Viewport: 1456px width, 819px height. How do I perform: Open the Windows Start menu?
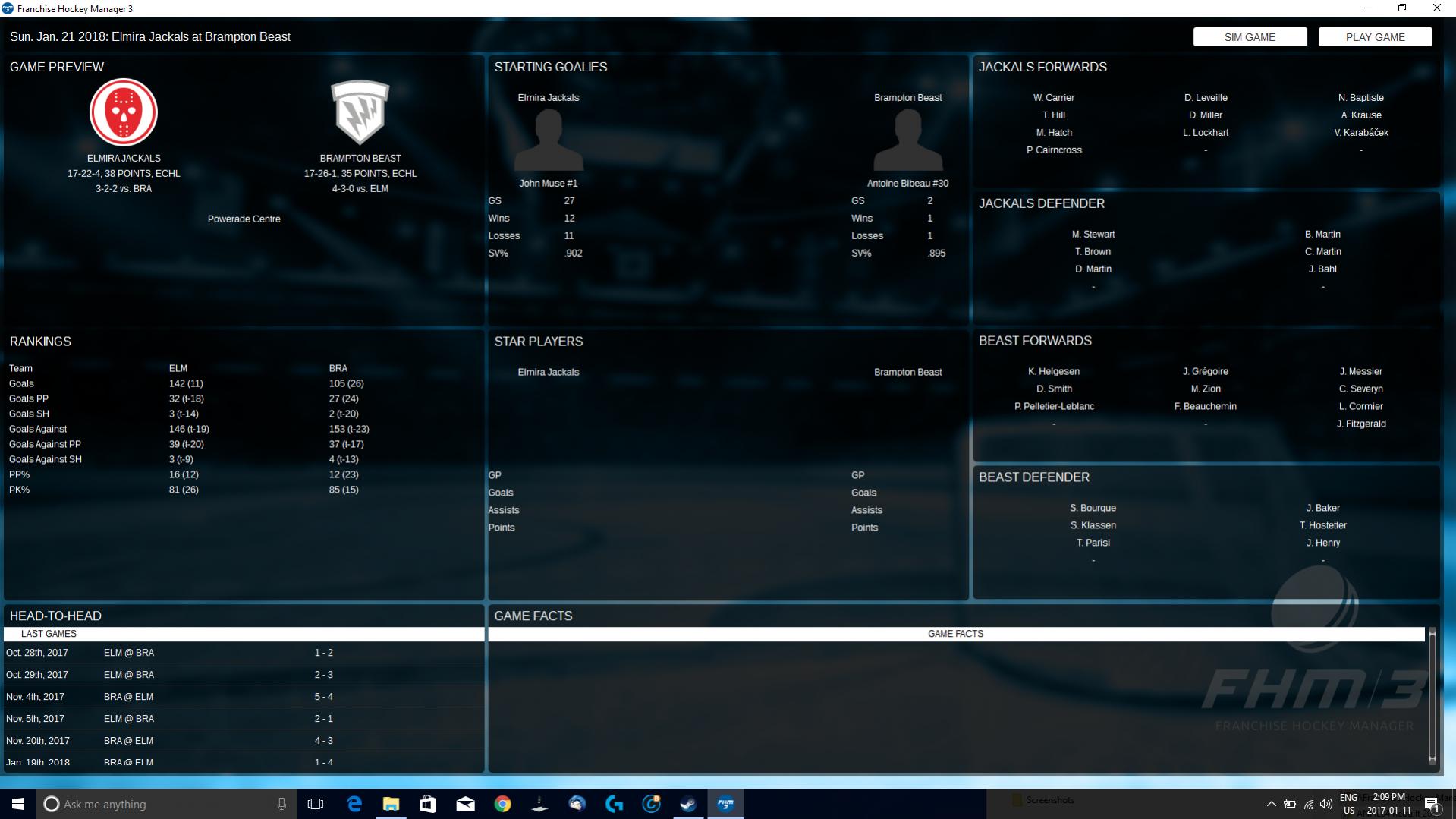18,804
